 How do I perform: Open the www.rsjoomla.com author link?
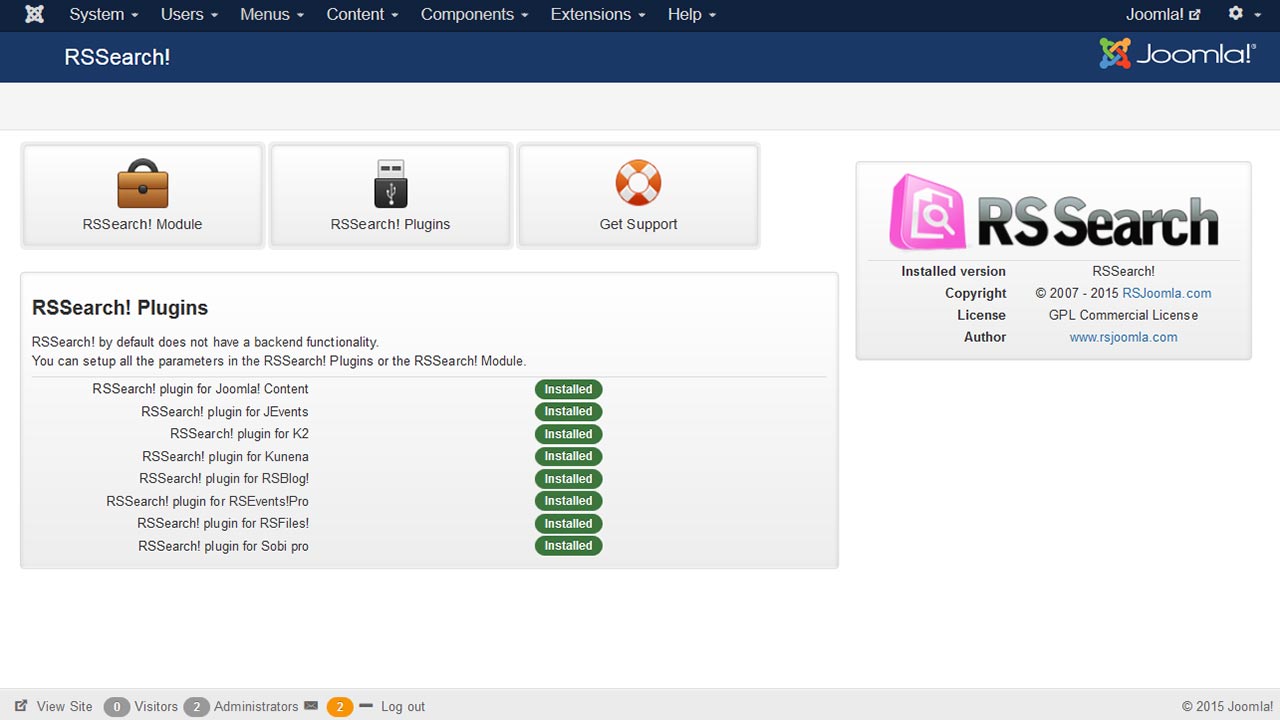point(1123,337)
